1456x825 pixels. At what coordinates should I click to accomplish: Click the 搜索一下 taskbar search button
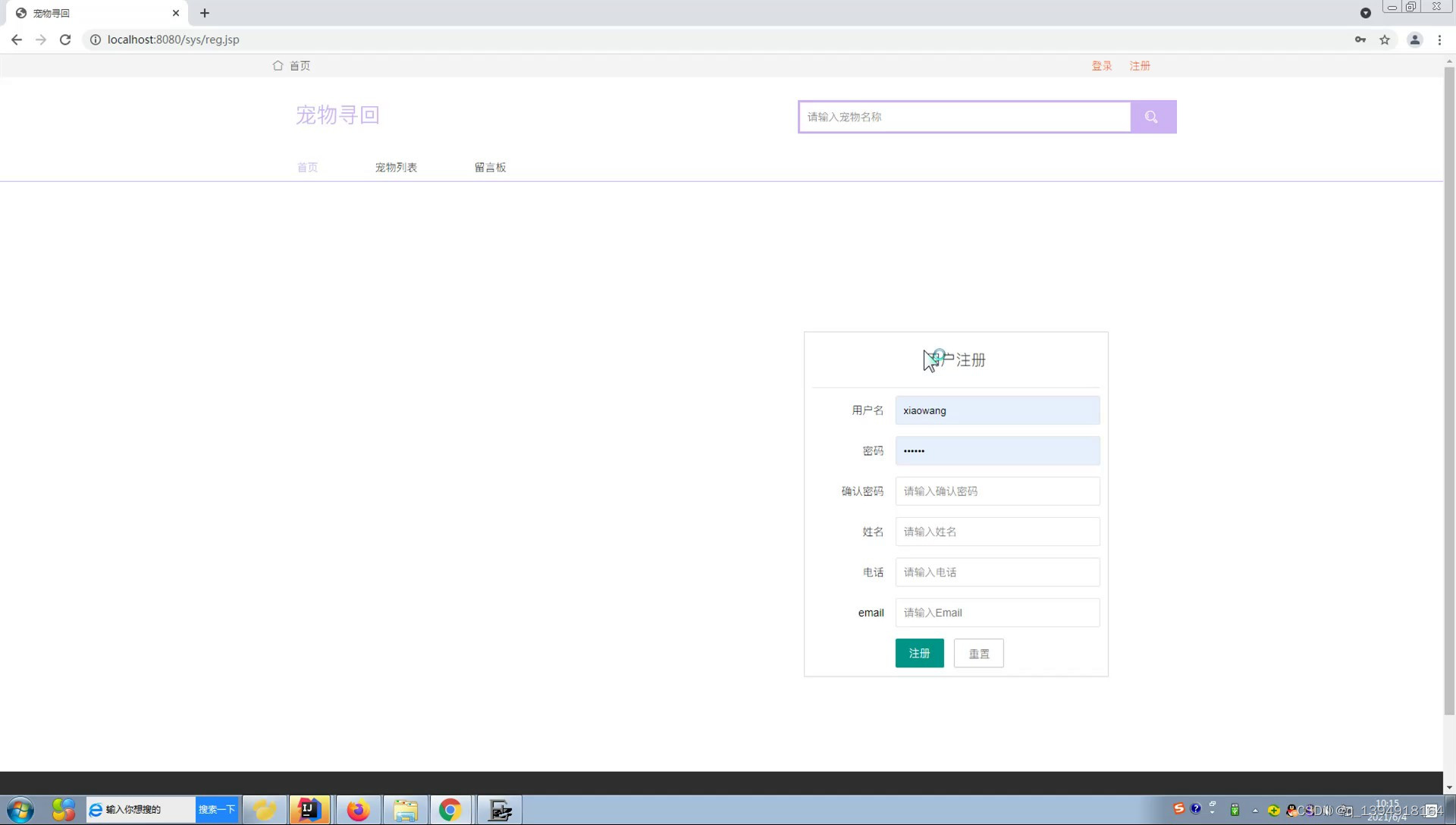pos(217,809)
